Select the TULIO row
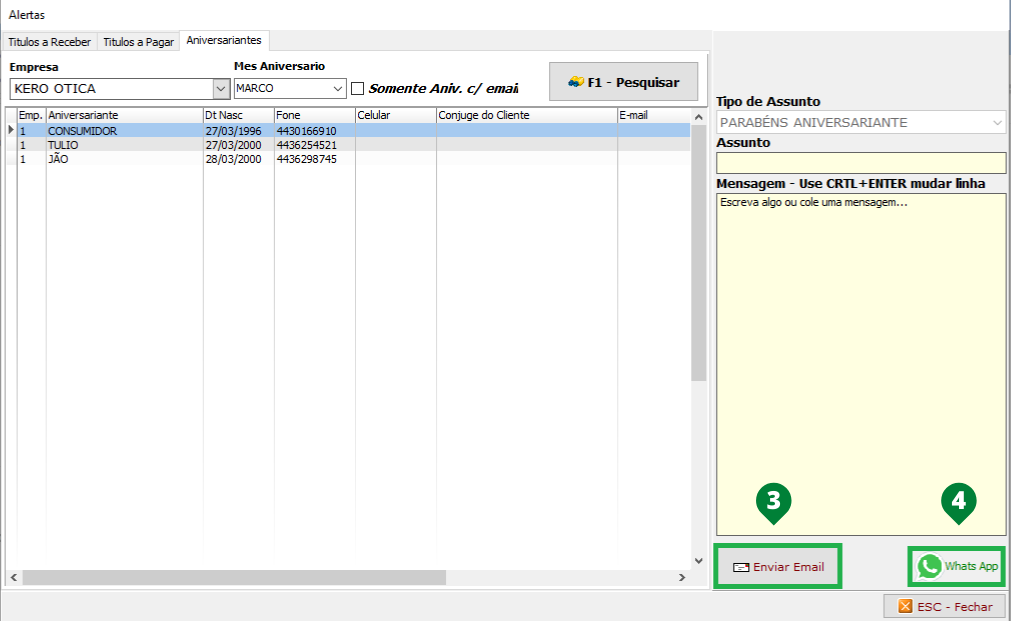This screenshot has height=621, width=1011. click(353, 145)
